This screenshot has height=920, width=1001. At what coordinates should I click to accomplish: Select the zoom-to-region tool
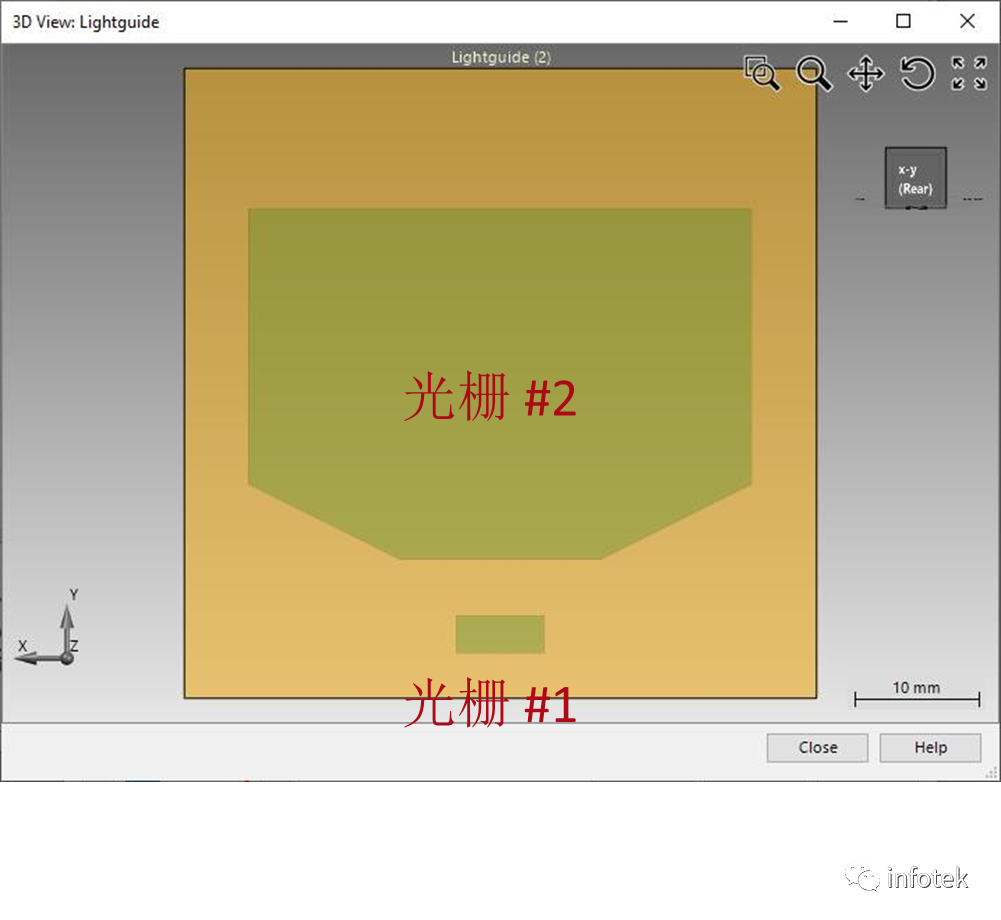click(762, 74)
